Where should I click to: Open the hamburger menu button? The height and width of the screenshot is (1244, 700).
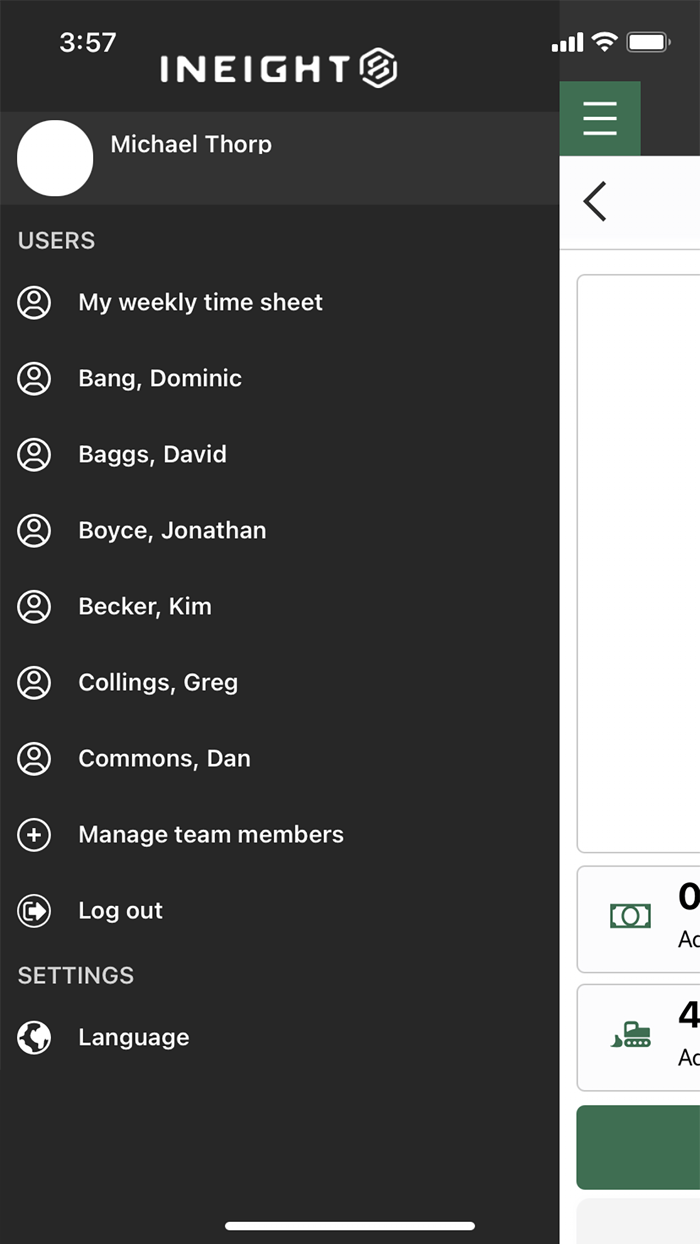599,117
